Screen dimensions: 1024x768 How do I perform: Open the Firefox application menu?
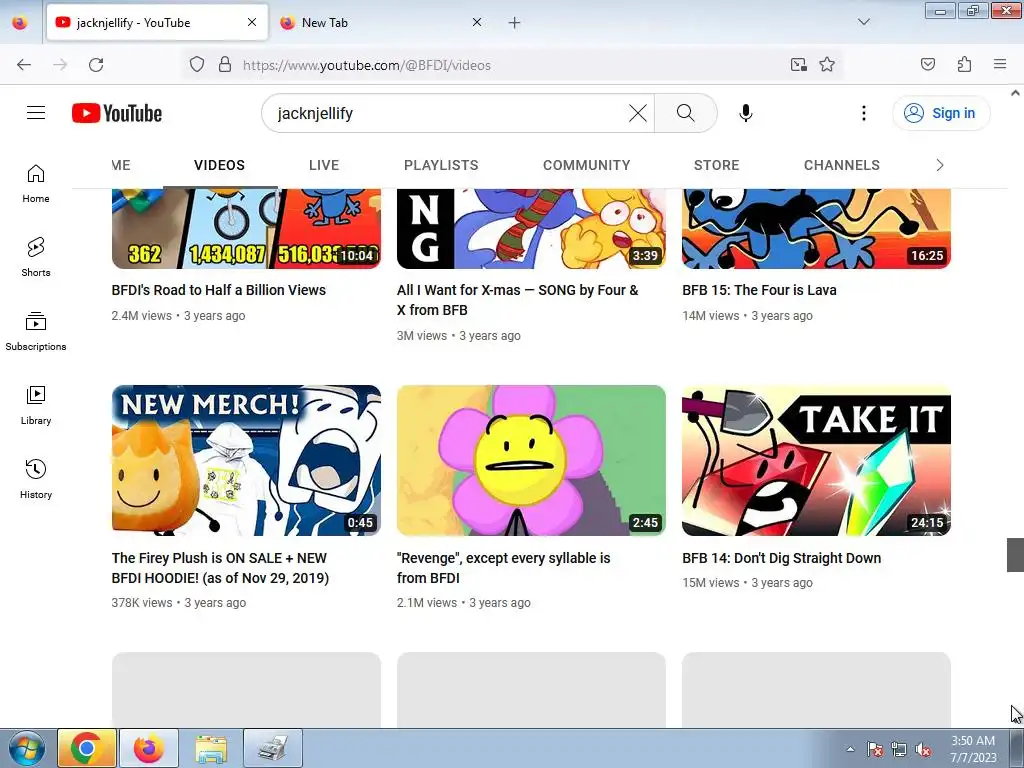1000,65
